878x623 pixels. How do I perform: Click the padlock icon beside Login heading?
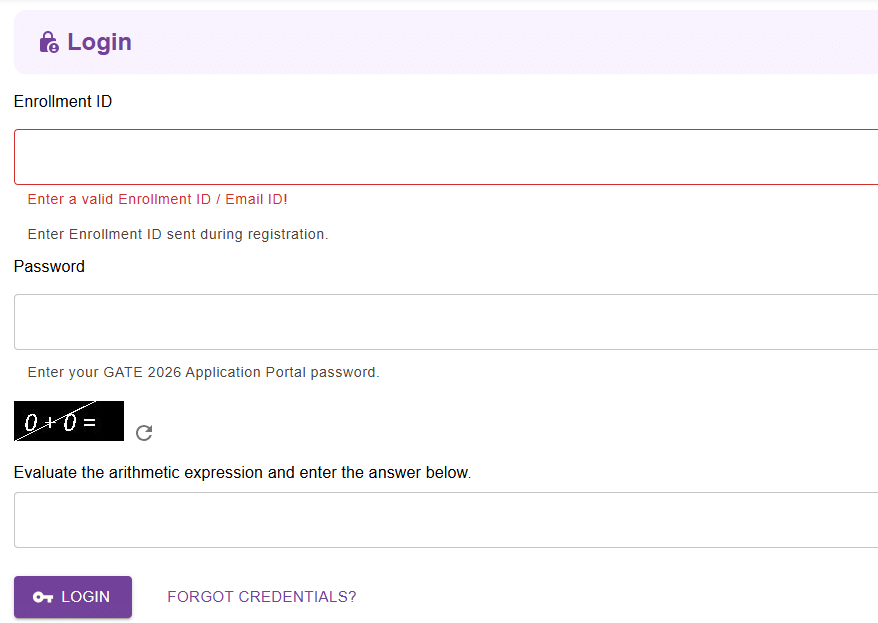(x=48, y=41)
